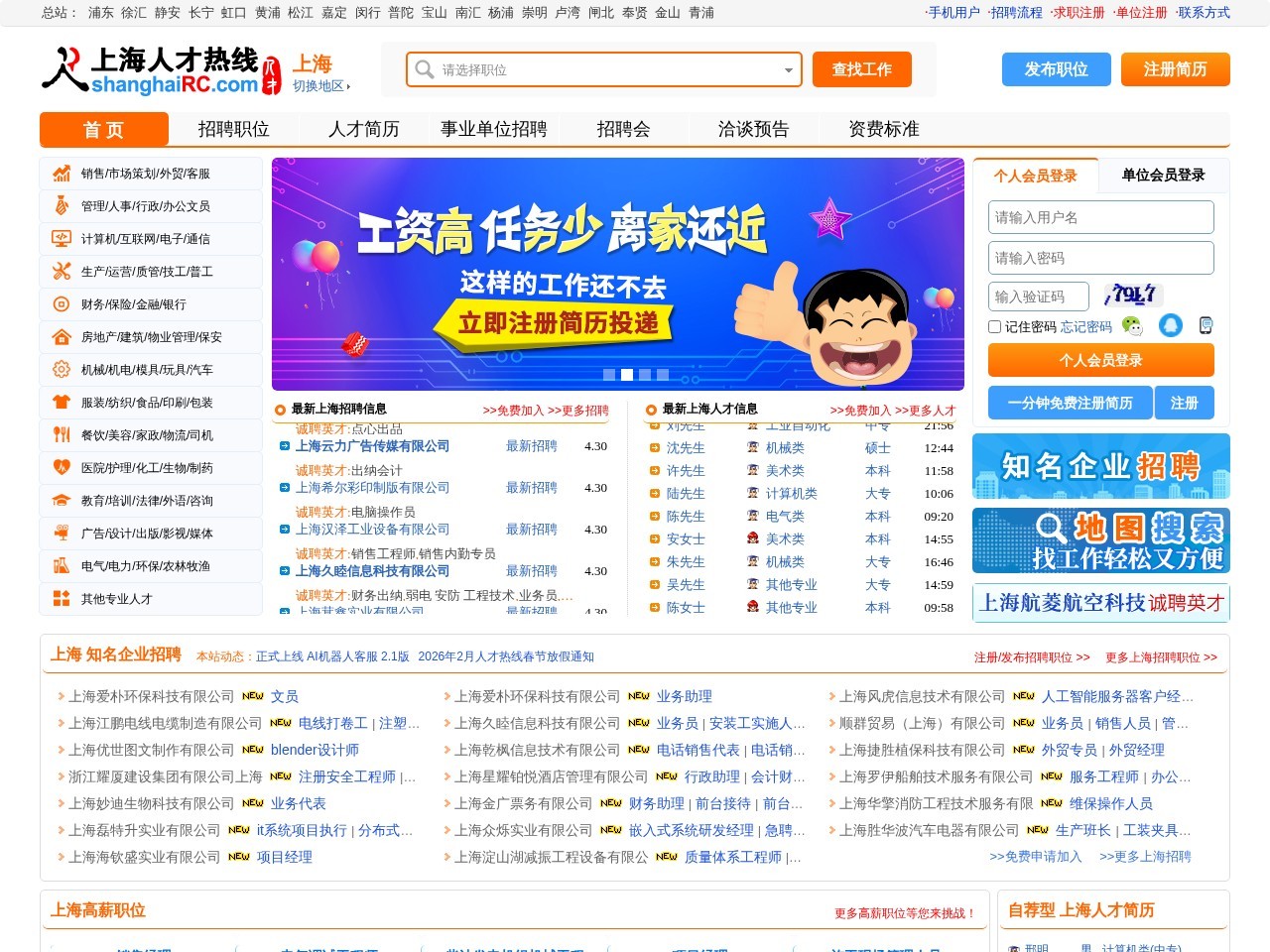The width and height of the screenshot is (1270, 952).
Task: Click the arrow bullet before 上海云力广告传媒有限公司
Action: point(285,447)
